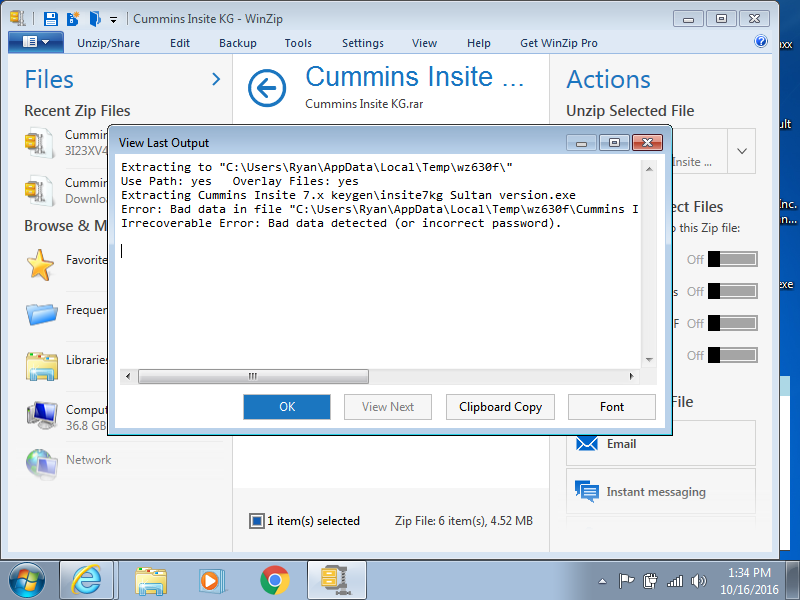Click the Action Center flag icon
Viewport: 800px width, 600px height.
click(626, 581)
